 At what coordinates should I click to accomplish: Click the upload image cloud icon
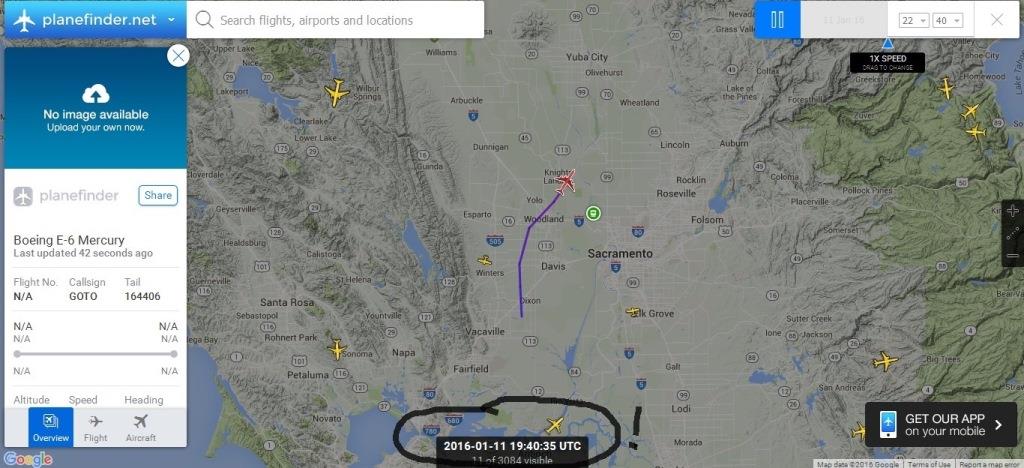tap(96, 95)
